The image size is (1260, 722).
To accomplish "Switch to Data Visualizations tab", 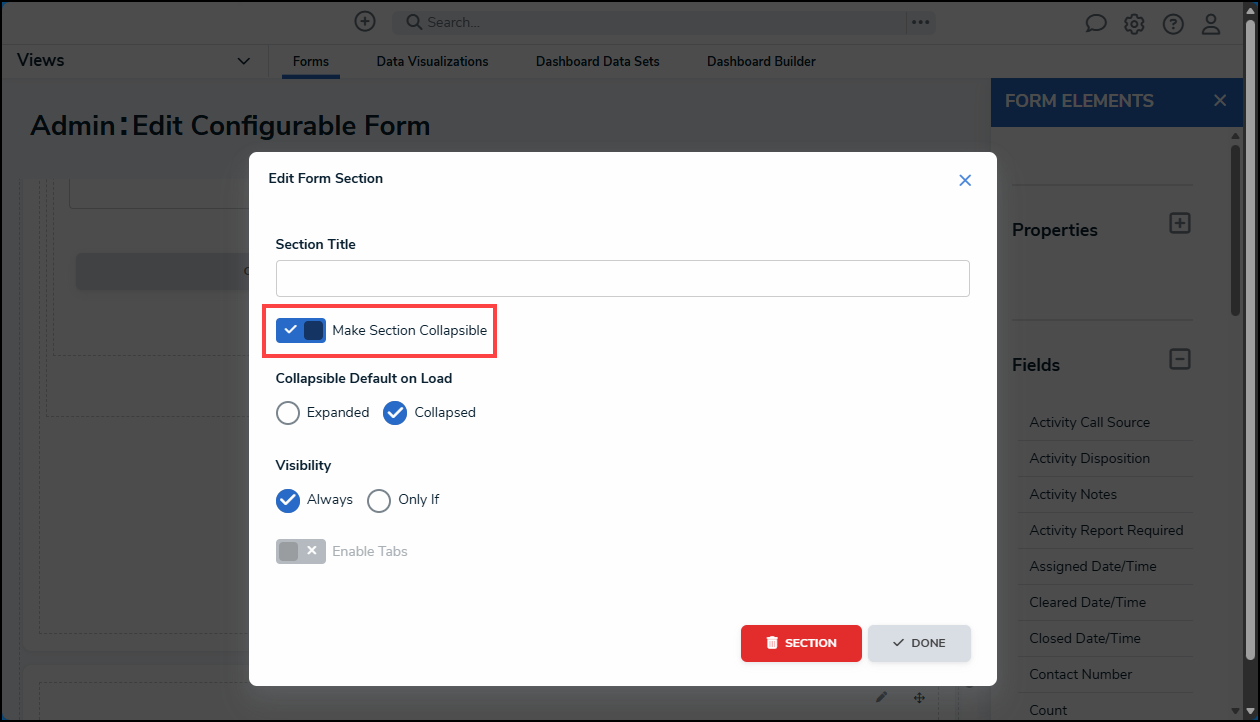I will coord(432,62).
